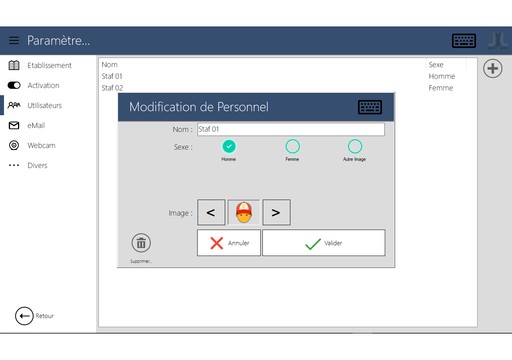
Task: Show next avatar image
Action: click(x=276, y=212)
